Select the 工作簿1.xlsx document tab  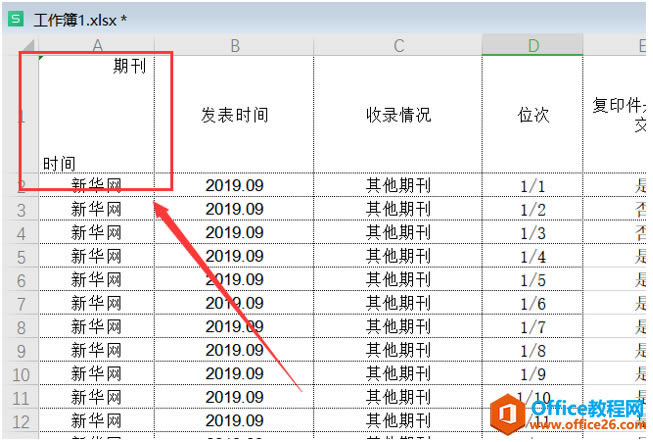tap(80, 20)
